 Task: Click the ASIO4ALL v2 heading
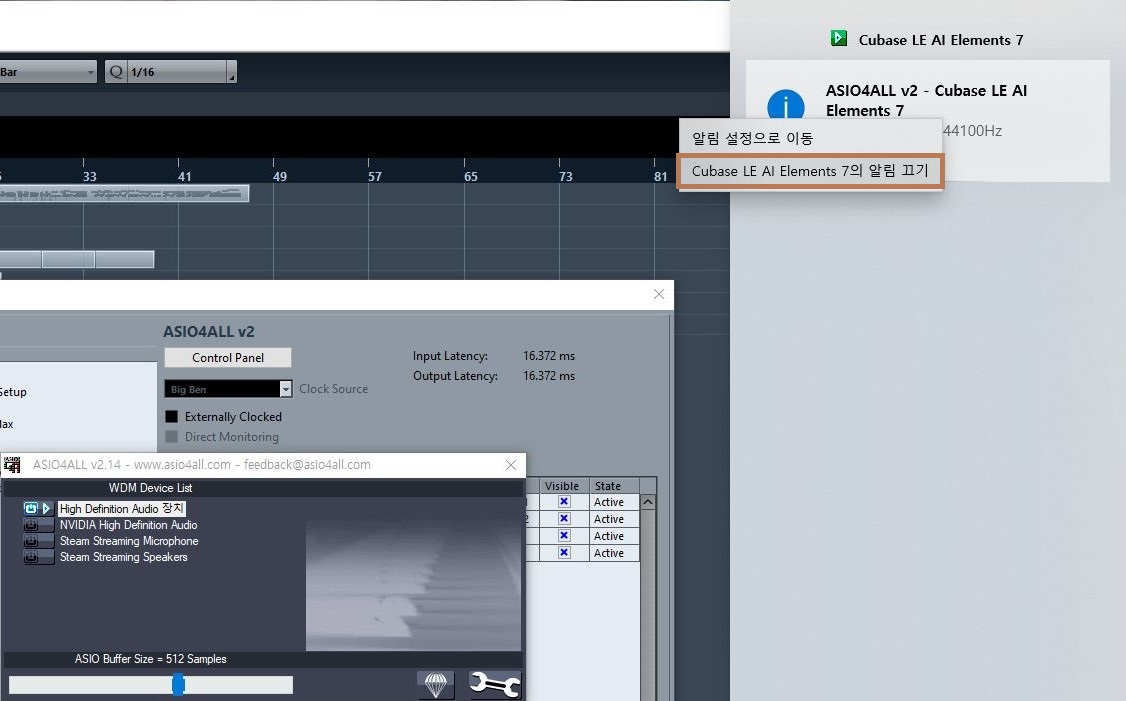coord(209,332)
